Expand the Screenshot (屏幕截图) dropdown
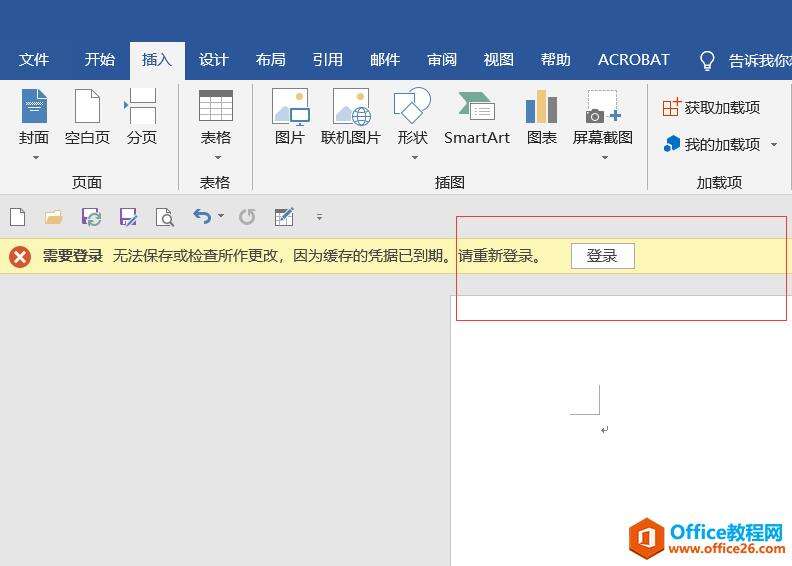The image size is (792, 566). (x=603, y=157)
